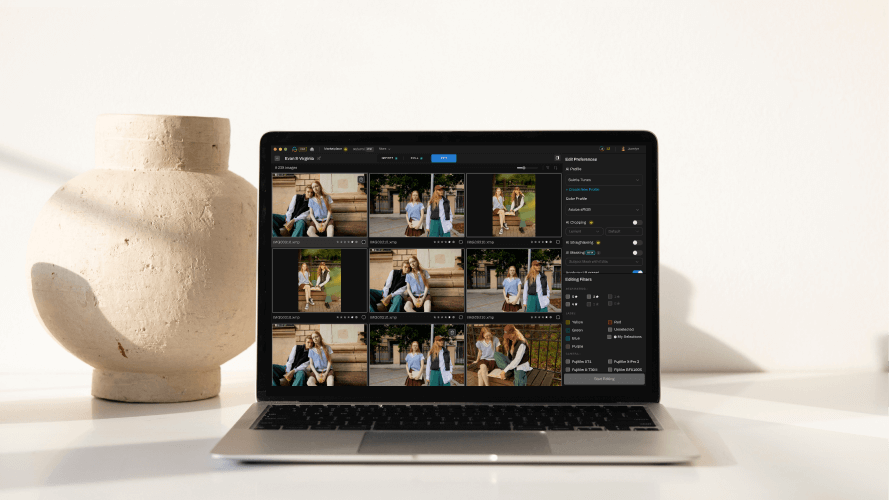
Task: Click the filter icon above the grid
Action: click(547, 167)
